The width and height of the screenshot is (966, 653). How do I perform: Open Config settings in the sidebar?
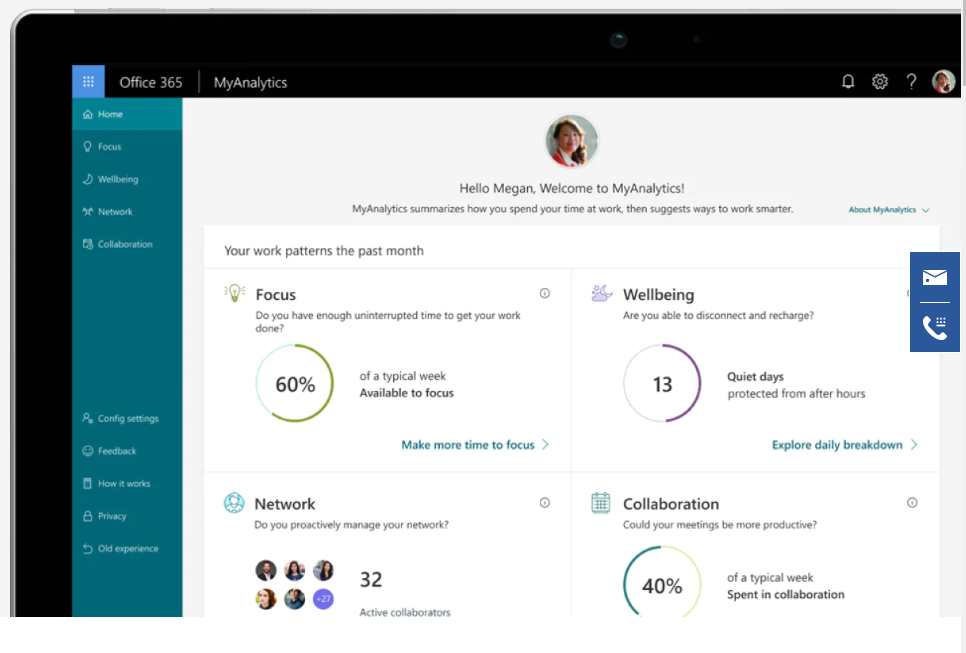pos(127,418)
